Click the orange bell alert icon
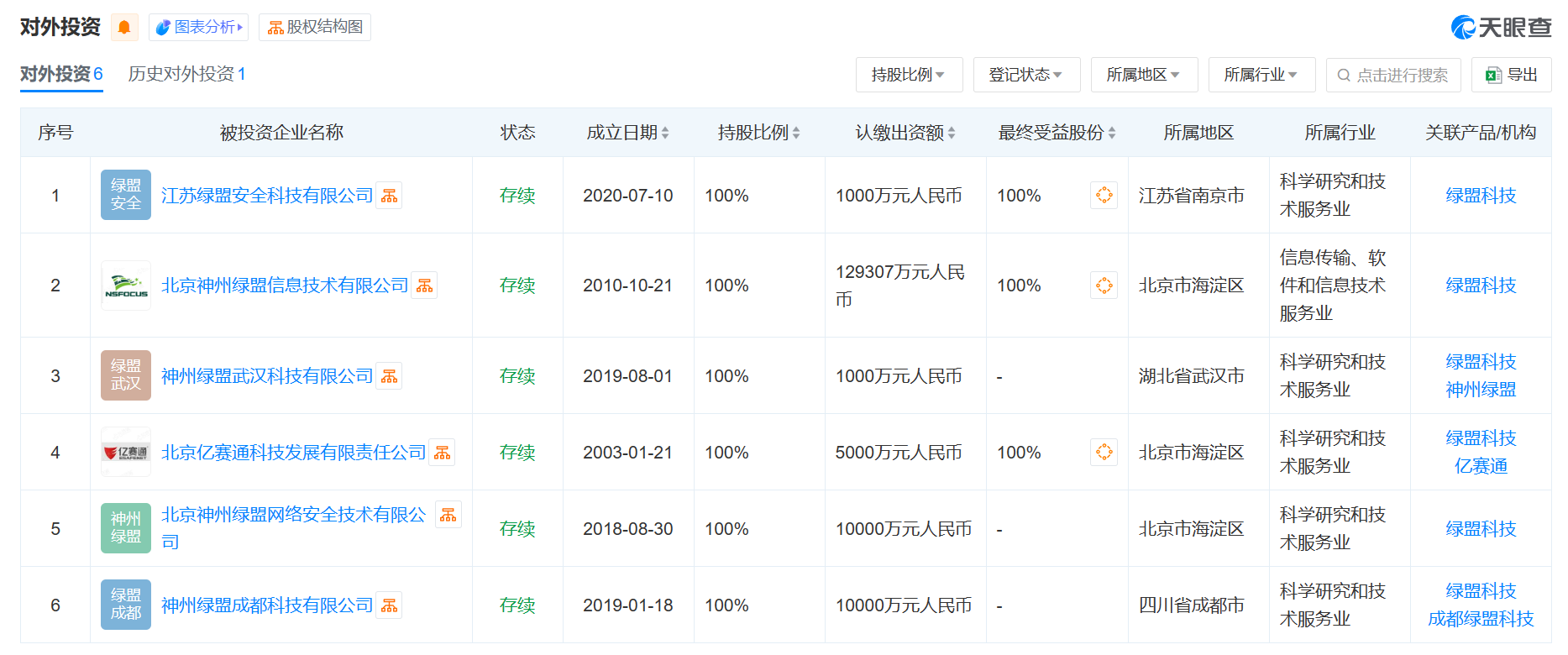 click(124, 28)
